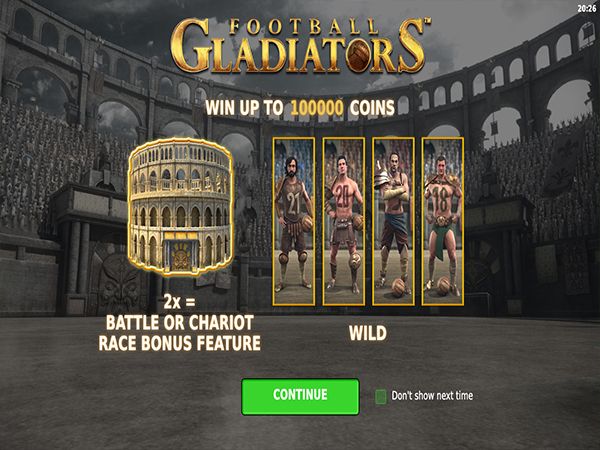
Task: Click the Don't show next time label
Action: [x=432, y=396]
